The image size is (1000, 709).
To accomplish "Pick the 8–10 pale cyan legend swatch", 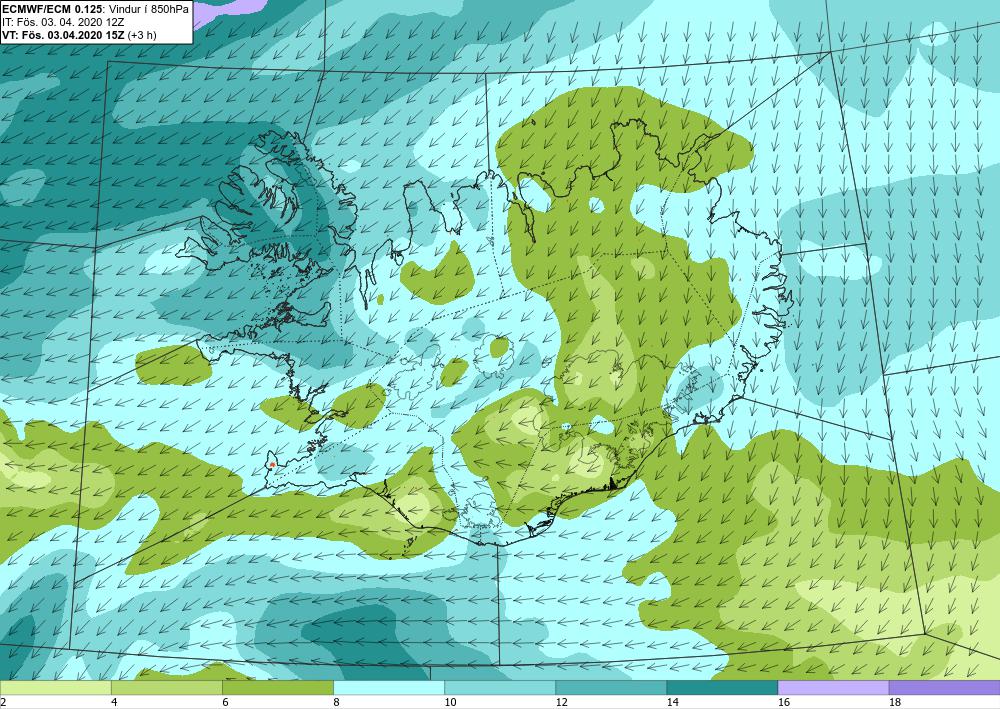I will [389, 687].
